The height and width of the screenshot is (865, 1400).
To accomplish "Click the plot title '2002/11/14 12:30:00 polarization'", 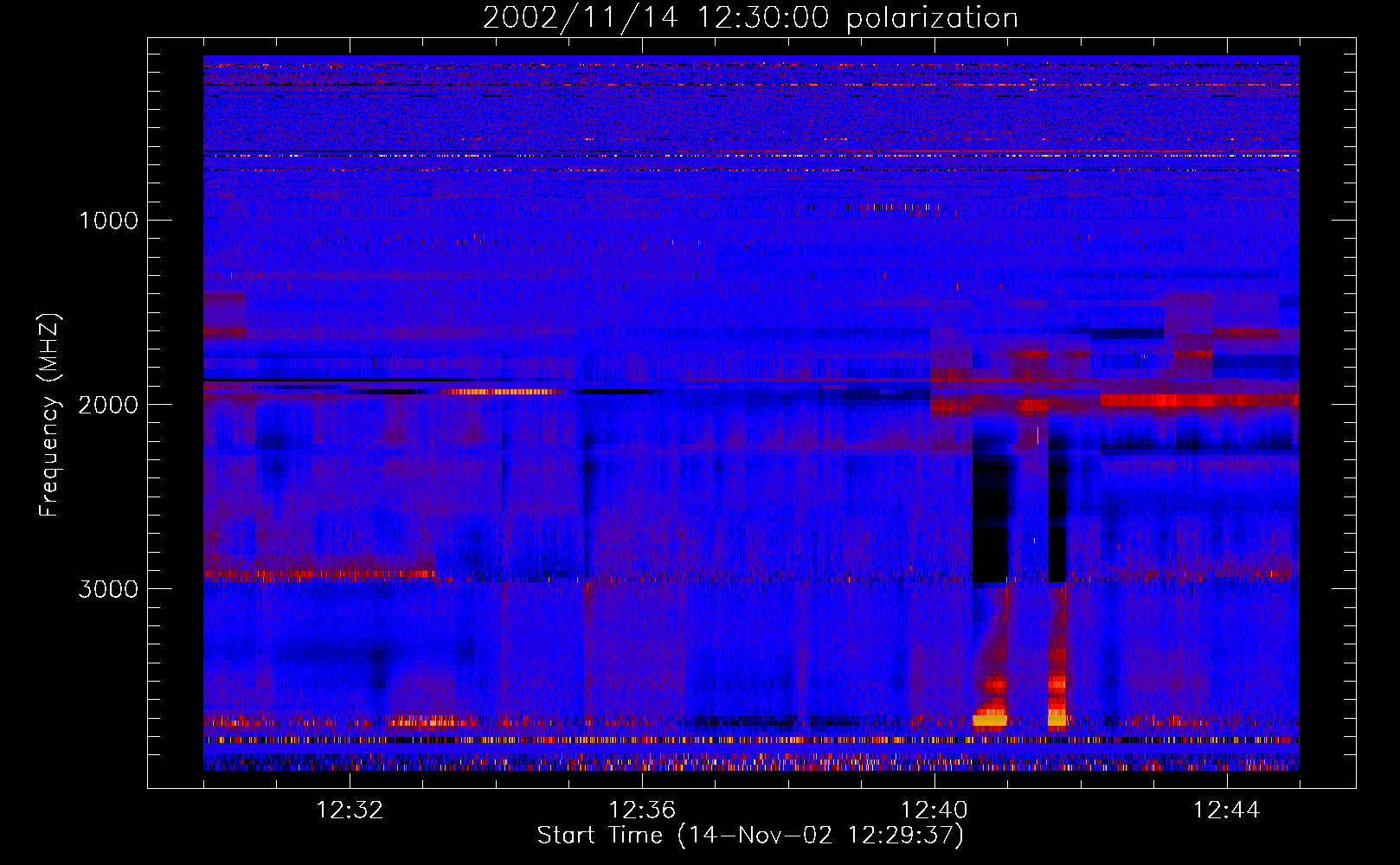I will 750,18.
